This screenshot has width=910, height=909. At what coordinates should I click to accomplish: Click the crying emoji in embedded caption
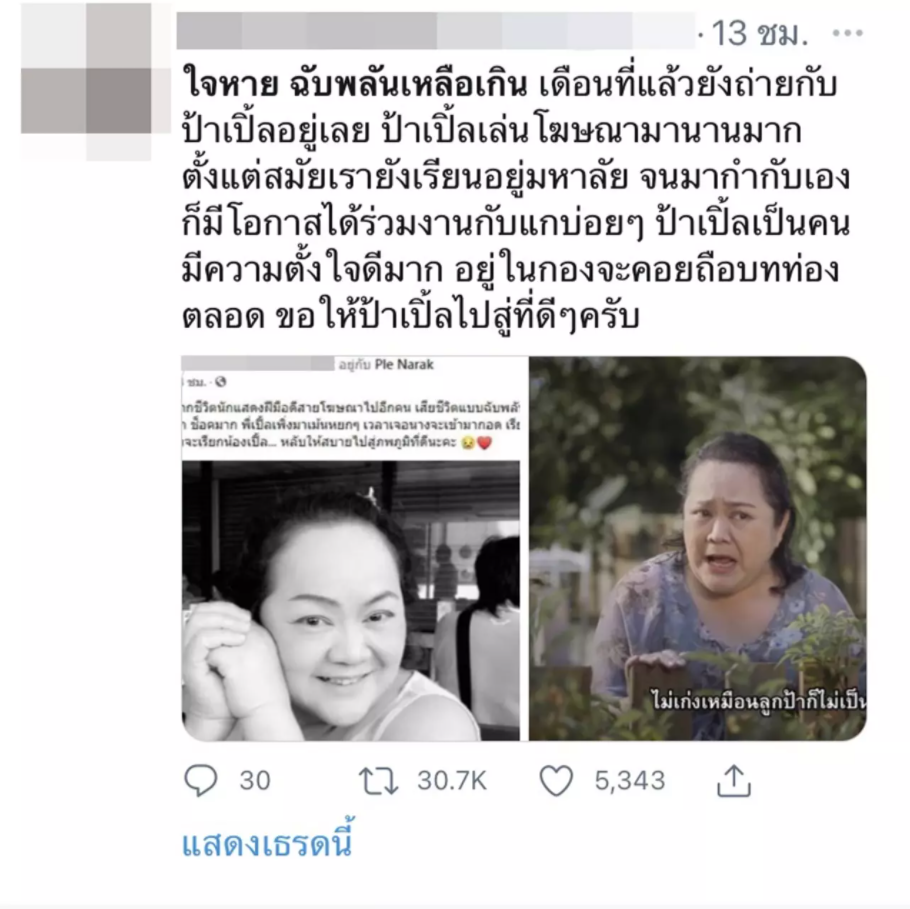pyautogui.click(x=467, y=443)
